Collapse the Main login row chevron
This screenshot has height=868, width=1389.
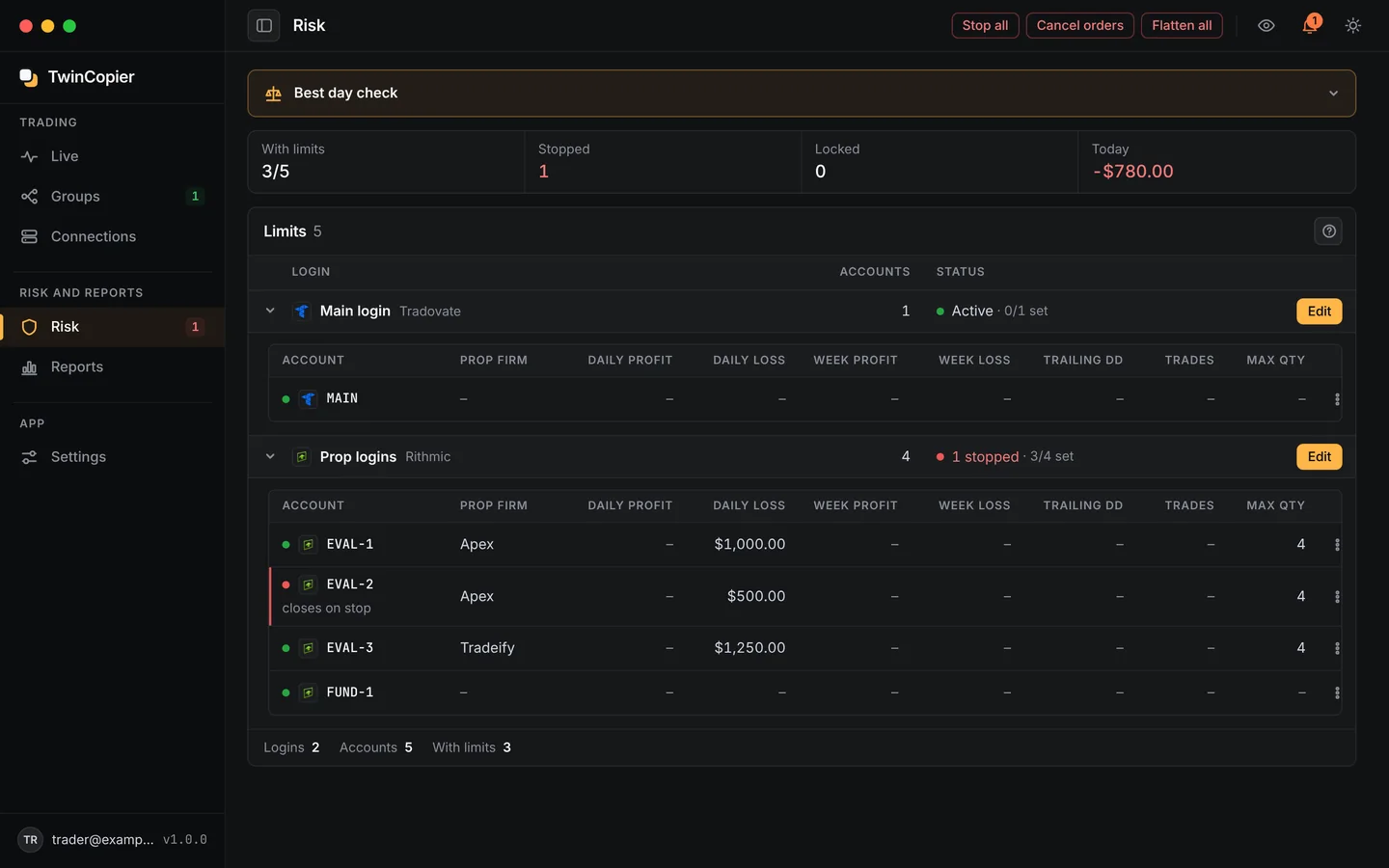click(x=270, y=311)
